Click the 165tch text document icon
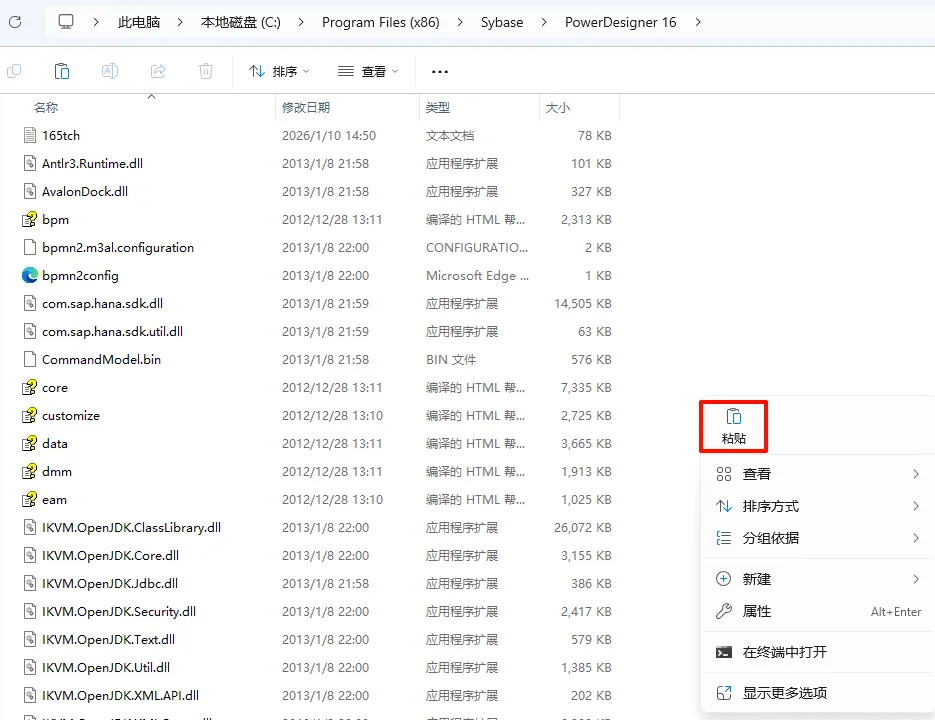 pos(30,135)
